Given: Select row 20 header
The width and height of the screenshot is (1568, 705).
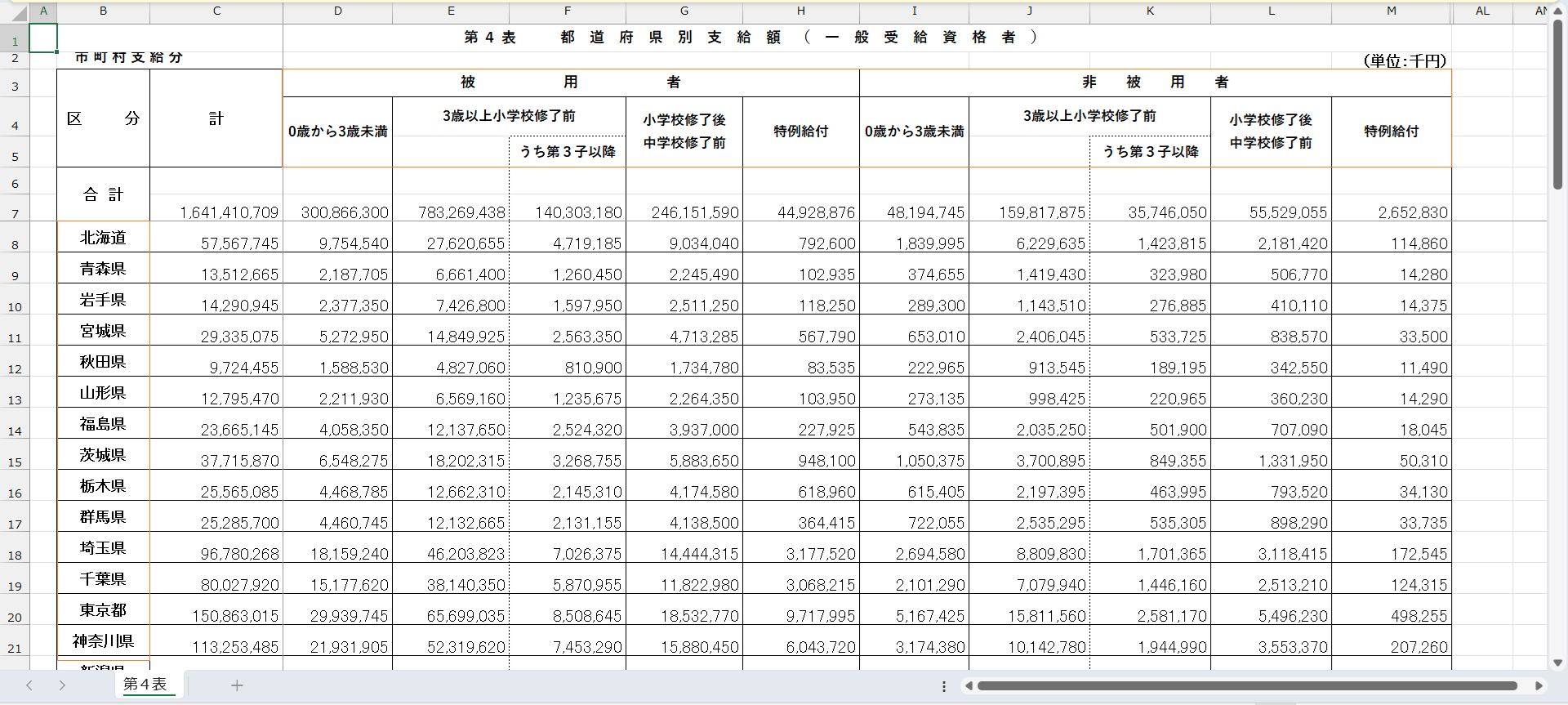Looking at the screenshot, I should (x=15, y=617).
